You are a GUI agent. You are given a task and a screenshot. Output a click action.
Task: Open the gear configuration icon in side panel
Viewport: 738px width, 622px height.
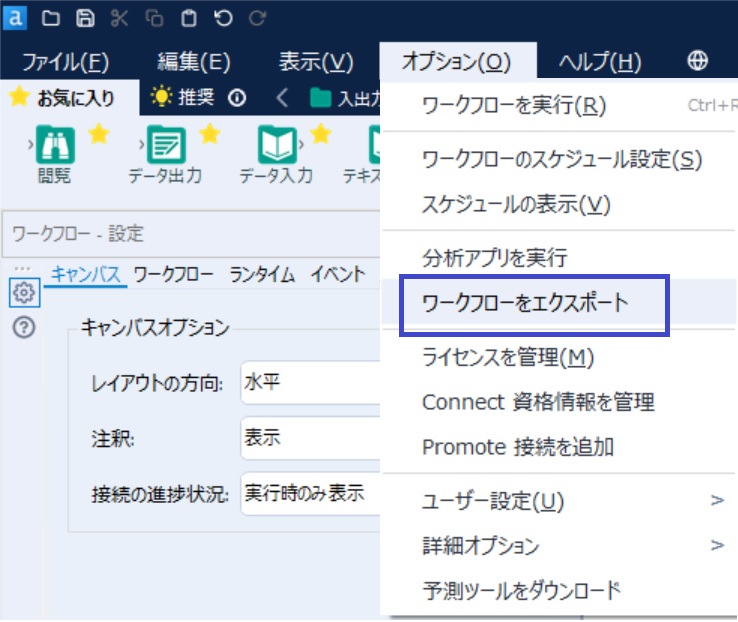tap(24, 293)
